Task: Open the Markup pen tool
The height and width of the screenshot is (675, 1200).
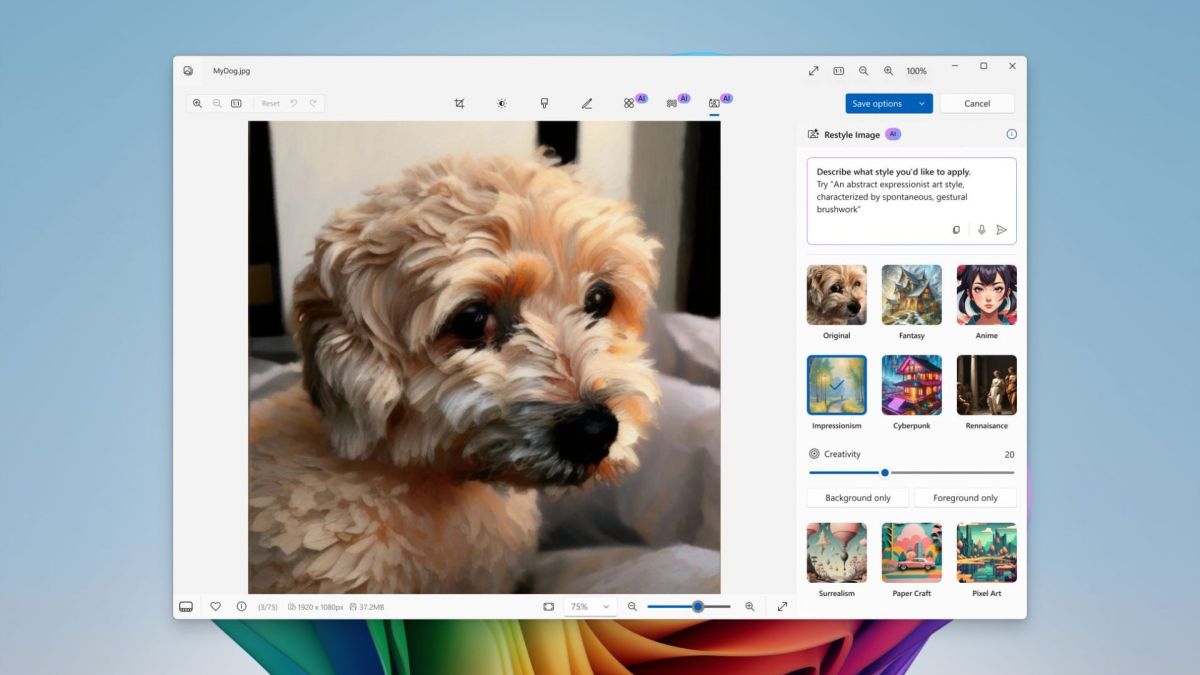Action: coord(587,103)
